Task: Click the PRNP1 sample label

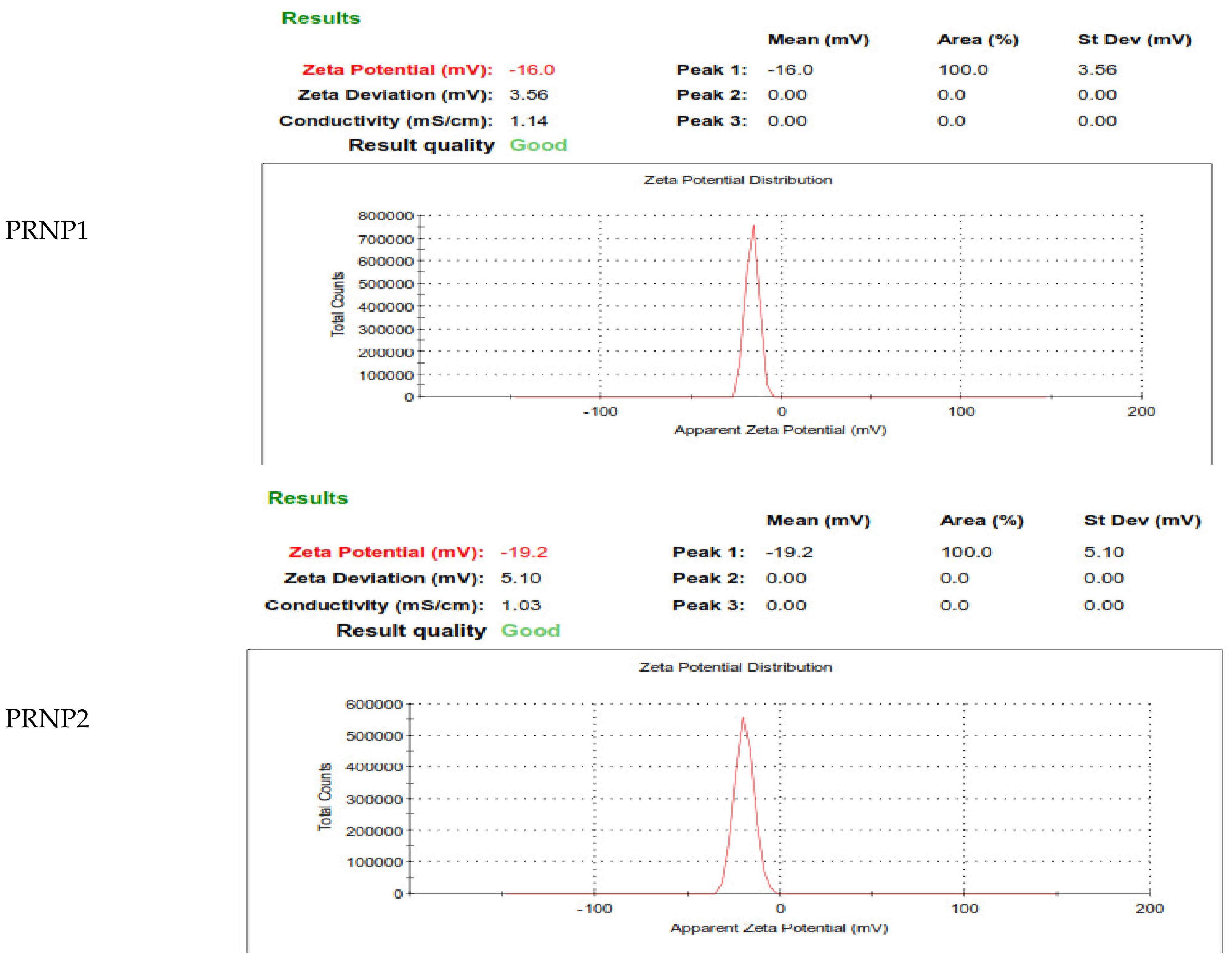Action: coord(47,231)
